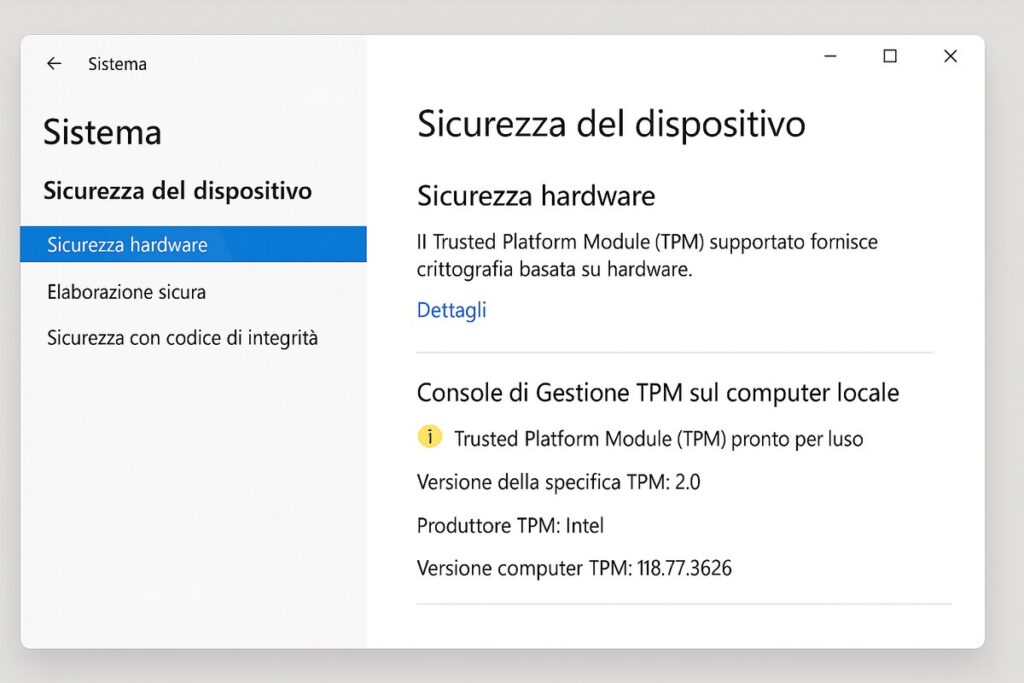1024x683 pixels.
Task: Open the Dettagli link
Action: [451, 310]
